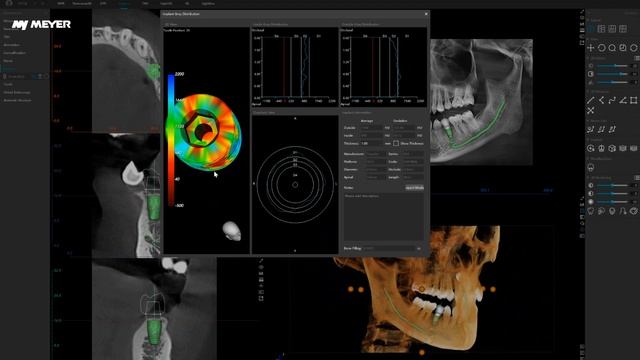Click the add implant icon
640x360 pixels.
[x=591, y=149]
